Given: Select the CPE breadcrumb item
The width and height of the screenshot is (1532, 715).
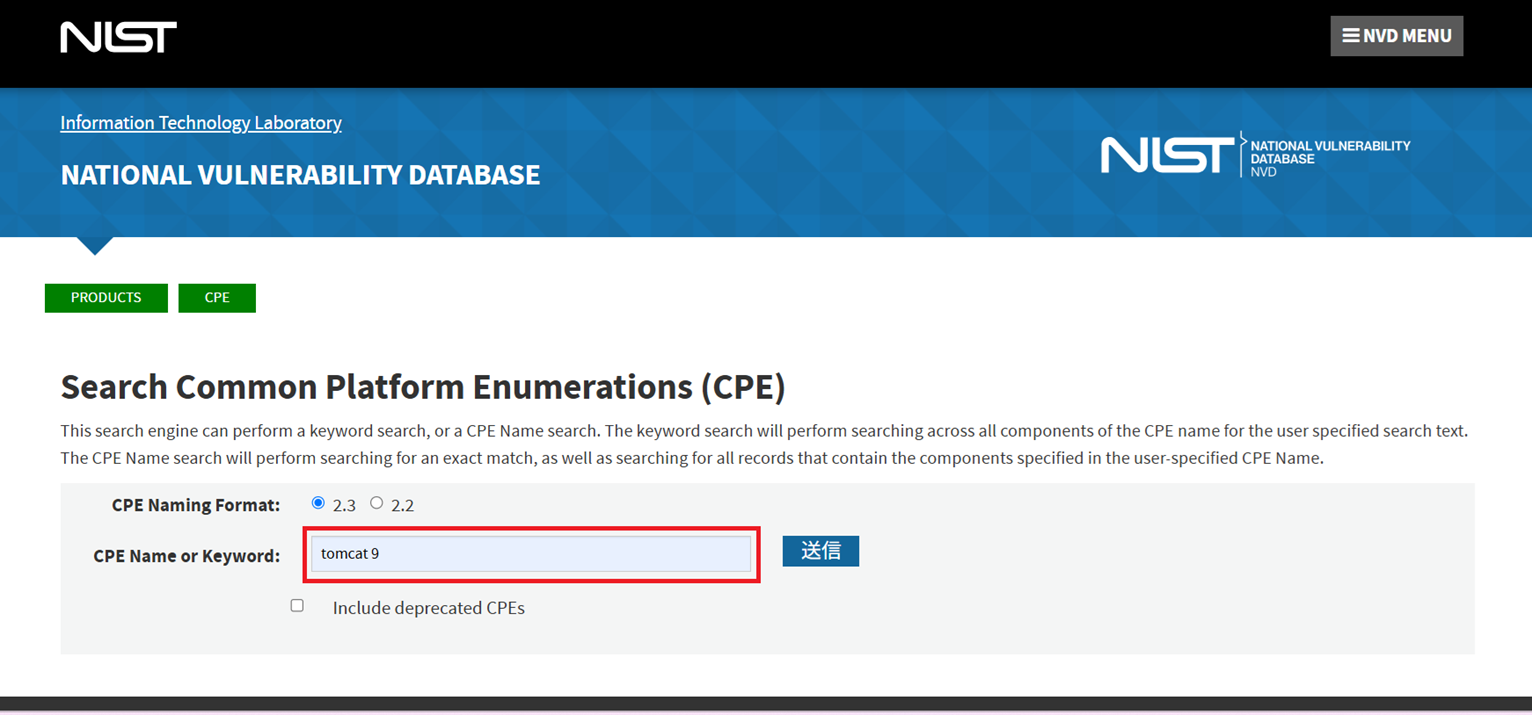Looking at the screenshot, I should (217, 298).
